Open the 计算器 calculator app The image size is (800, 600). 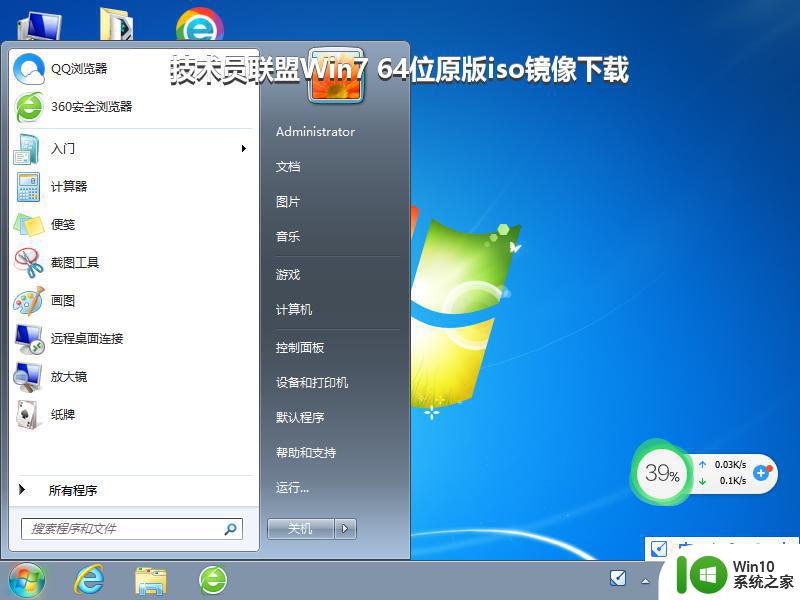pyautogui.click(x=68, y=187)
